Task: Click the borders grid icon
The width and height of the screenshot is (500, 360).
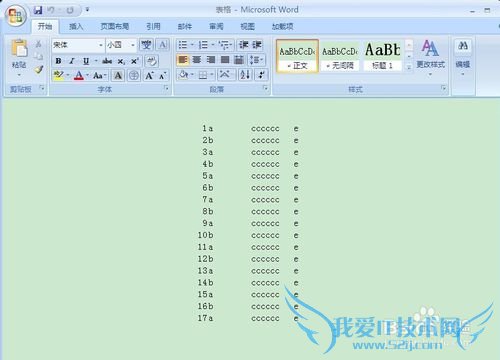Action: pyautogui.click(x=203, y=75)
